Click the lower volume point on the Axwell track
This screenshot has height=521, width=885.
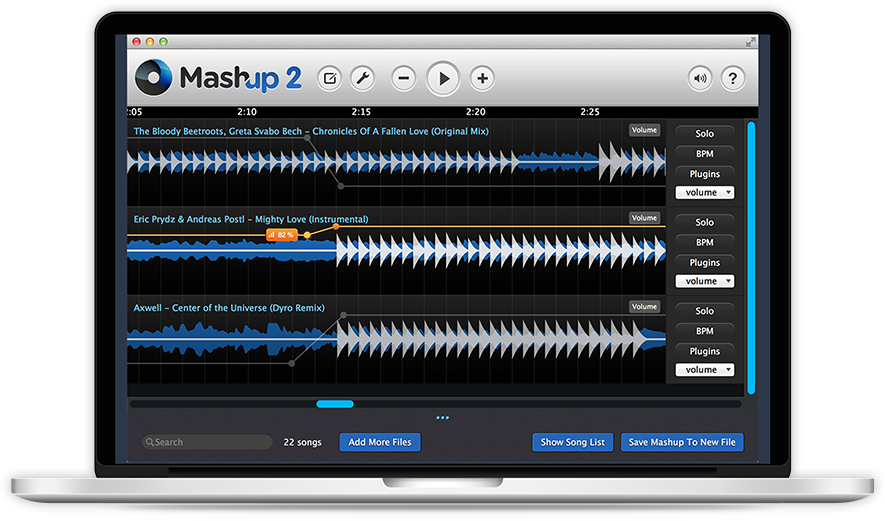pos(291,364)
